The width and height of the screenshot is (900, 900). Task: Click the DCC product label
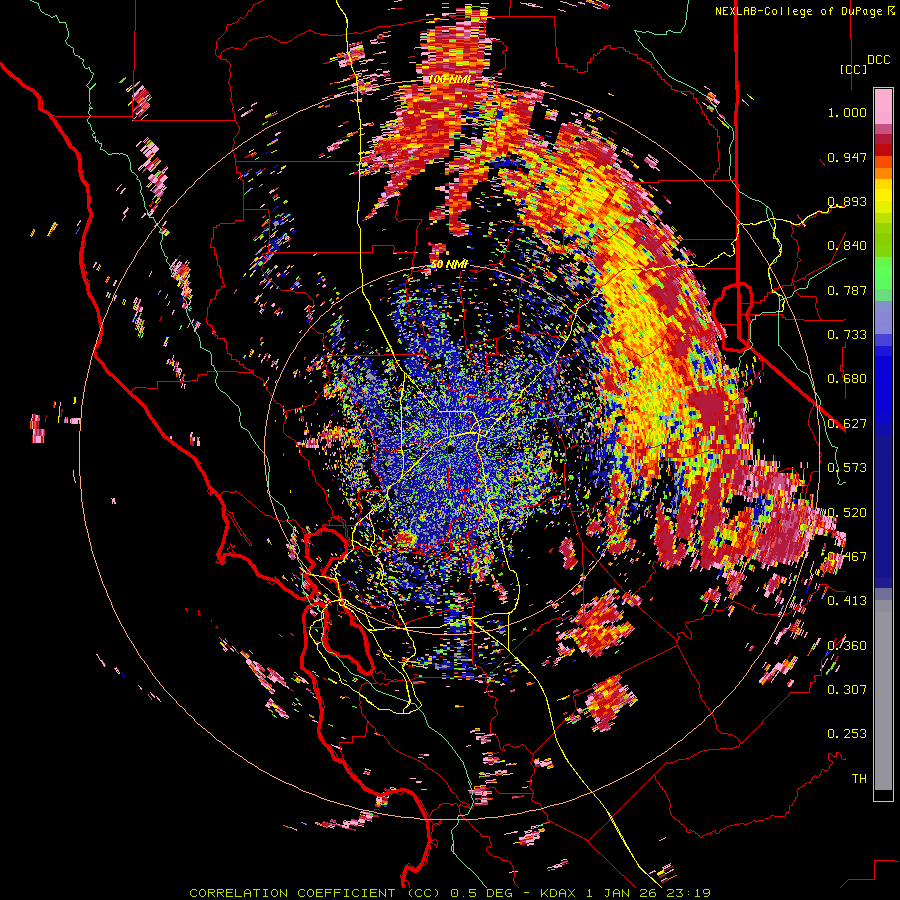tap(878, 60)
